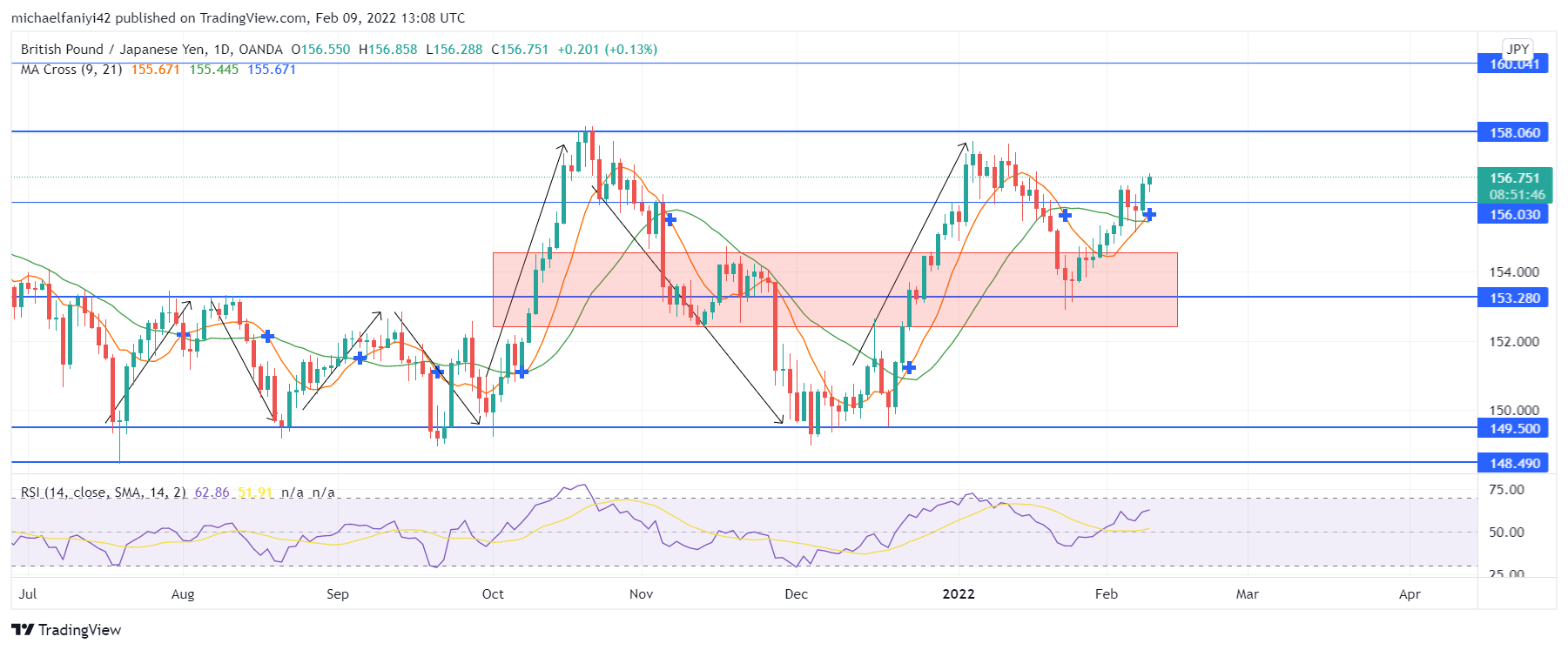Click the Feb label on time axis
Screen dimensions: 1568x650
click(1106, 594)
